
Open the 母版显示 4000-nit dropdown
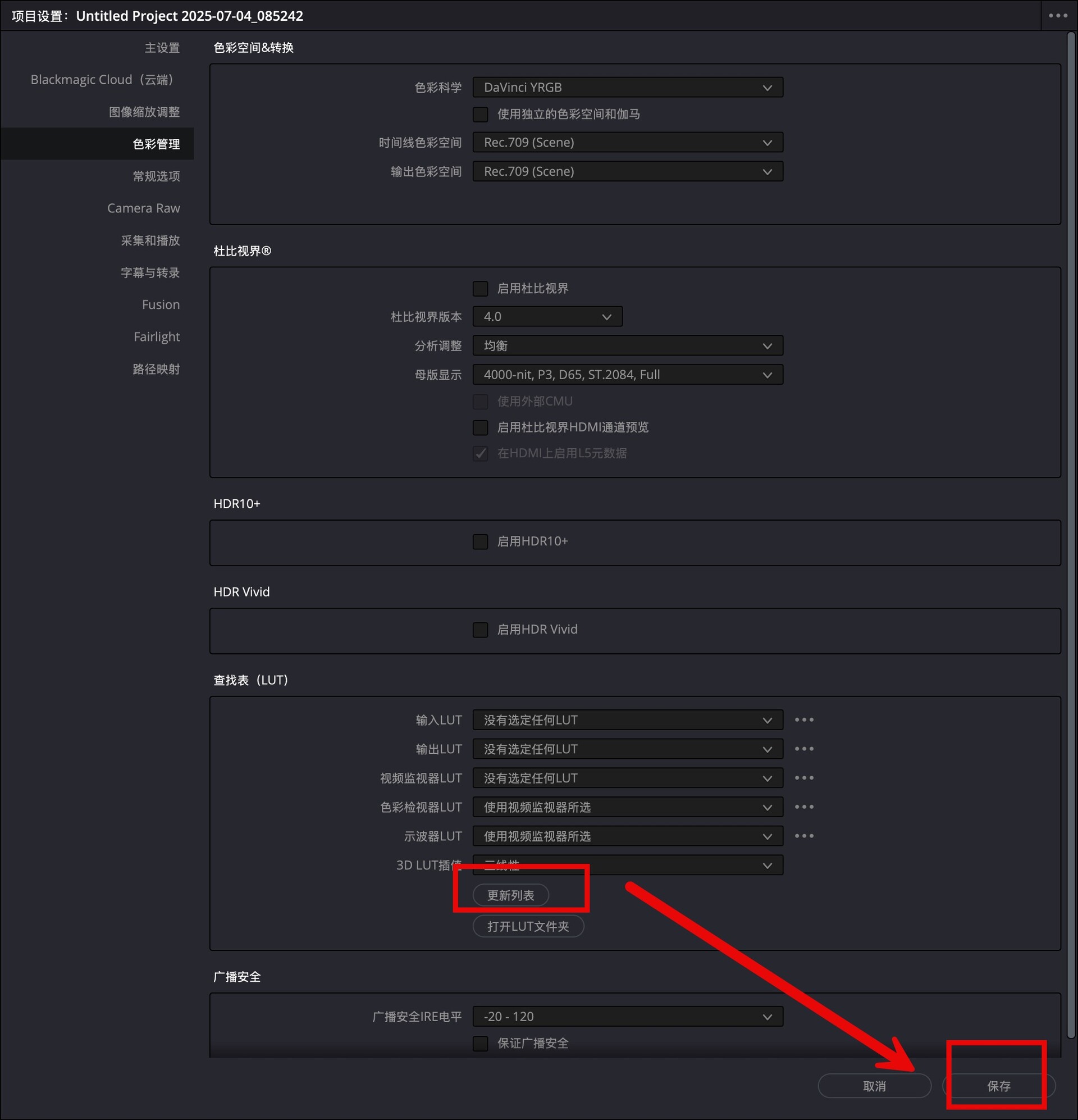point(628,375)
